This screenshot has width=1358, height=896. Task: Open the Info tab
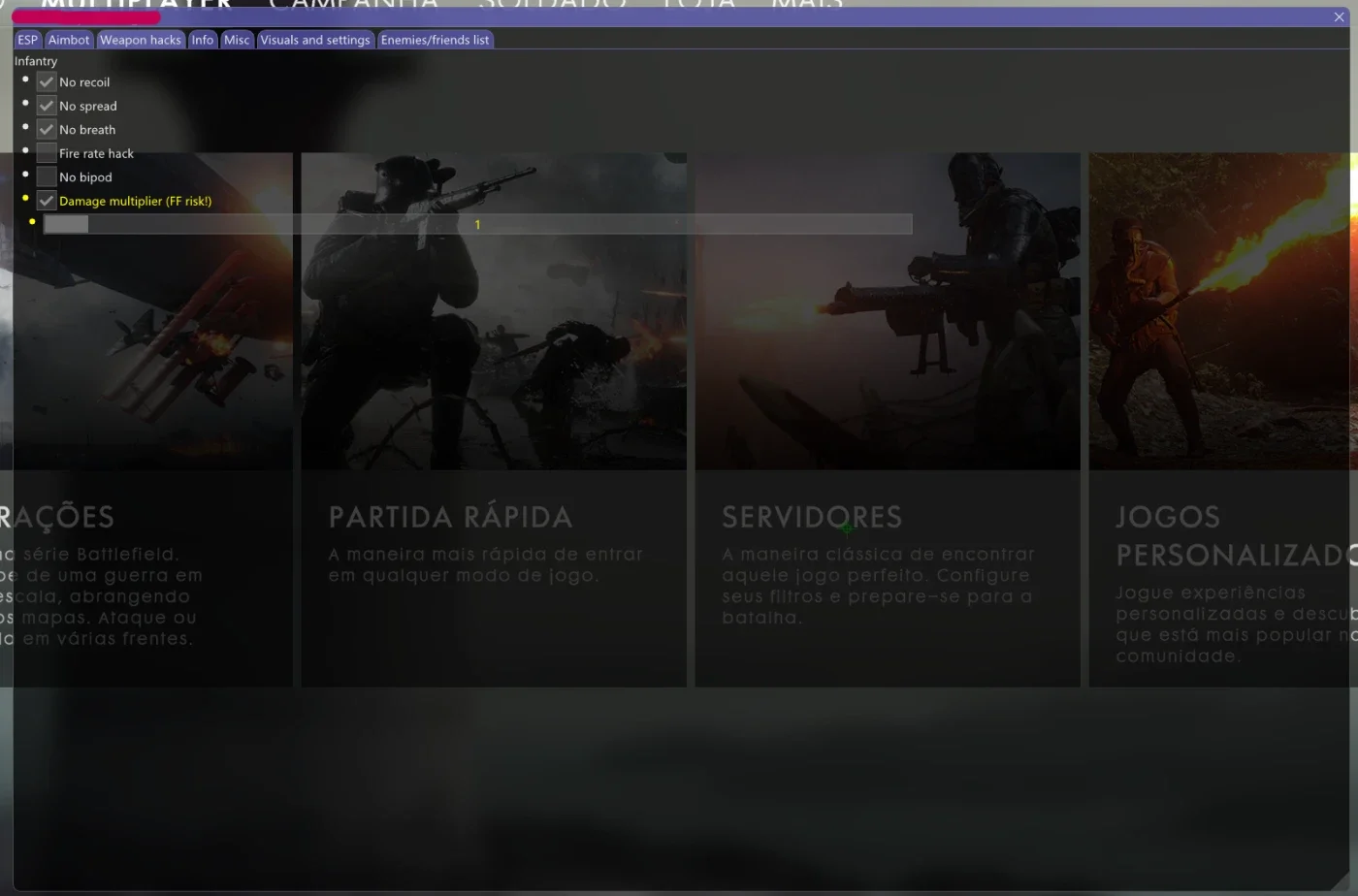point(202,40)
